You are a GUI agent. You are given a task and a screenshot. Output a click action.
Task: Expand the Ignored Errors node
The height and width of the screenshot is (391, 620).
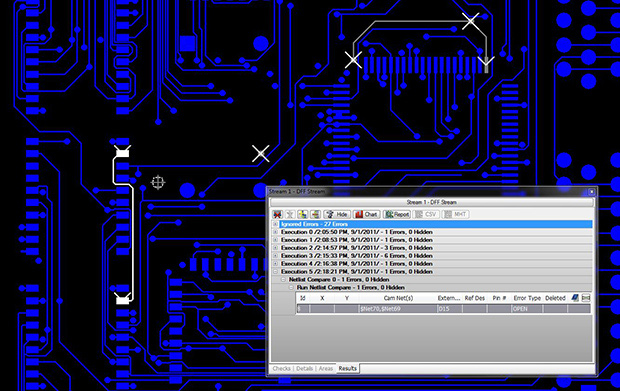click(276, 224)
